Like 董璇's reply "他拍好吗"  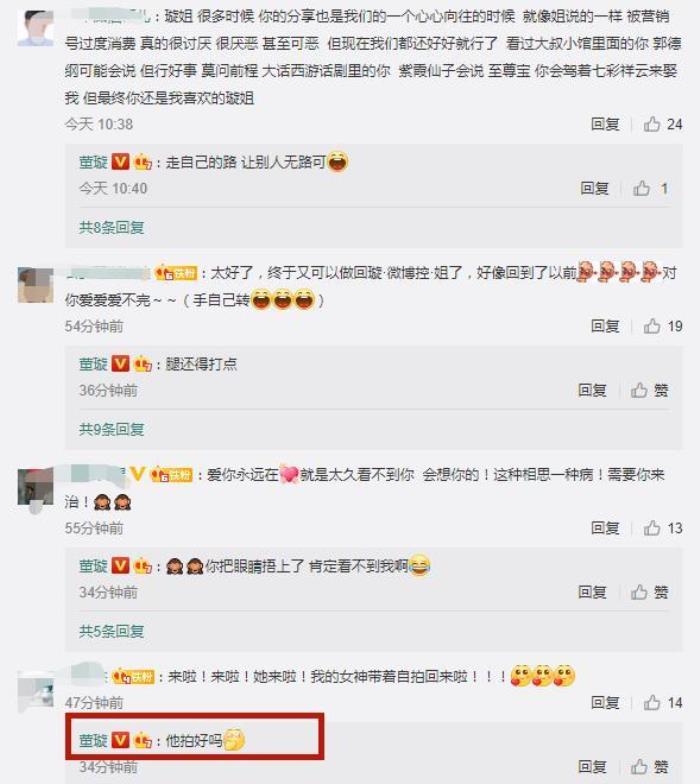coord(650,766)
